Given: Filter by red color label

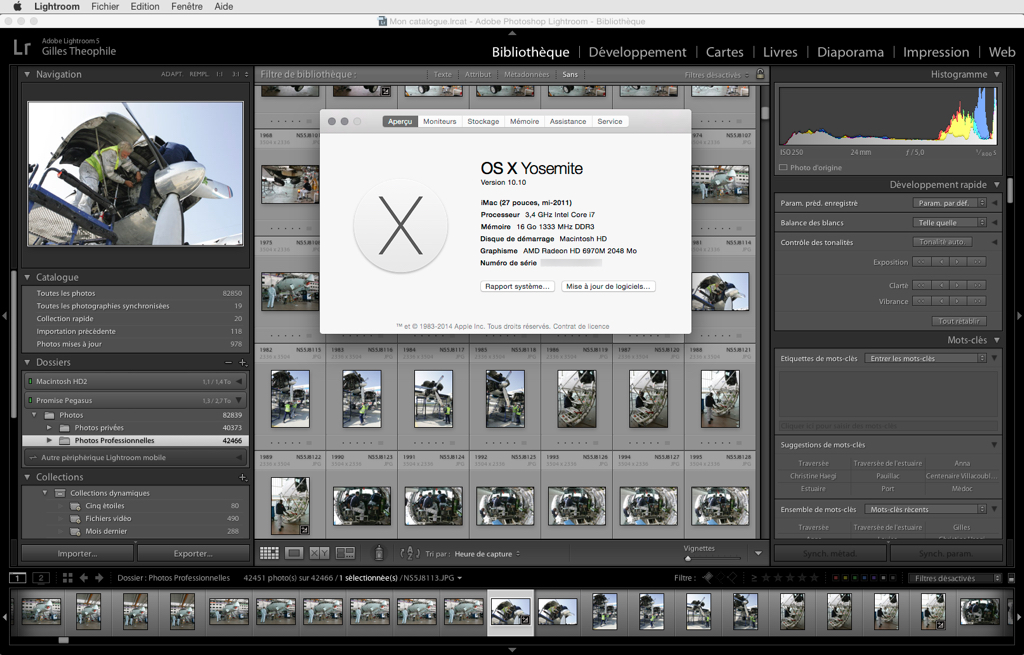Looking at the screenshot, I should click(x=835, y=578).
